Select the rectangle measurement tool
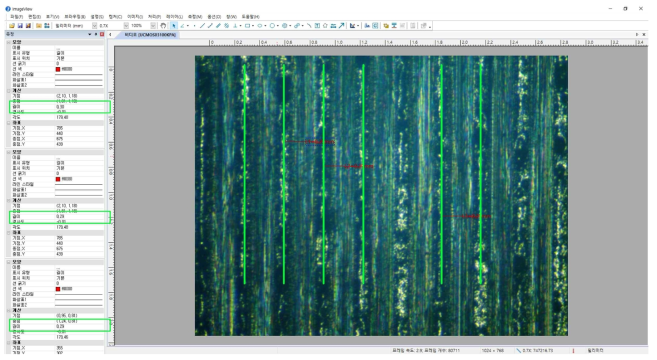657x360 pixels. point(247,26)
